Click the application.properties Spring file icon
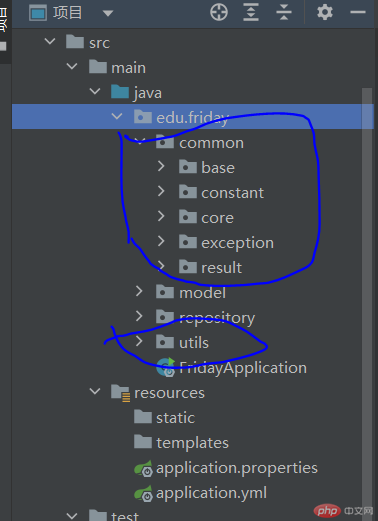The width and height of the screenshot is (378, 521). (x=144, y=468)
